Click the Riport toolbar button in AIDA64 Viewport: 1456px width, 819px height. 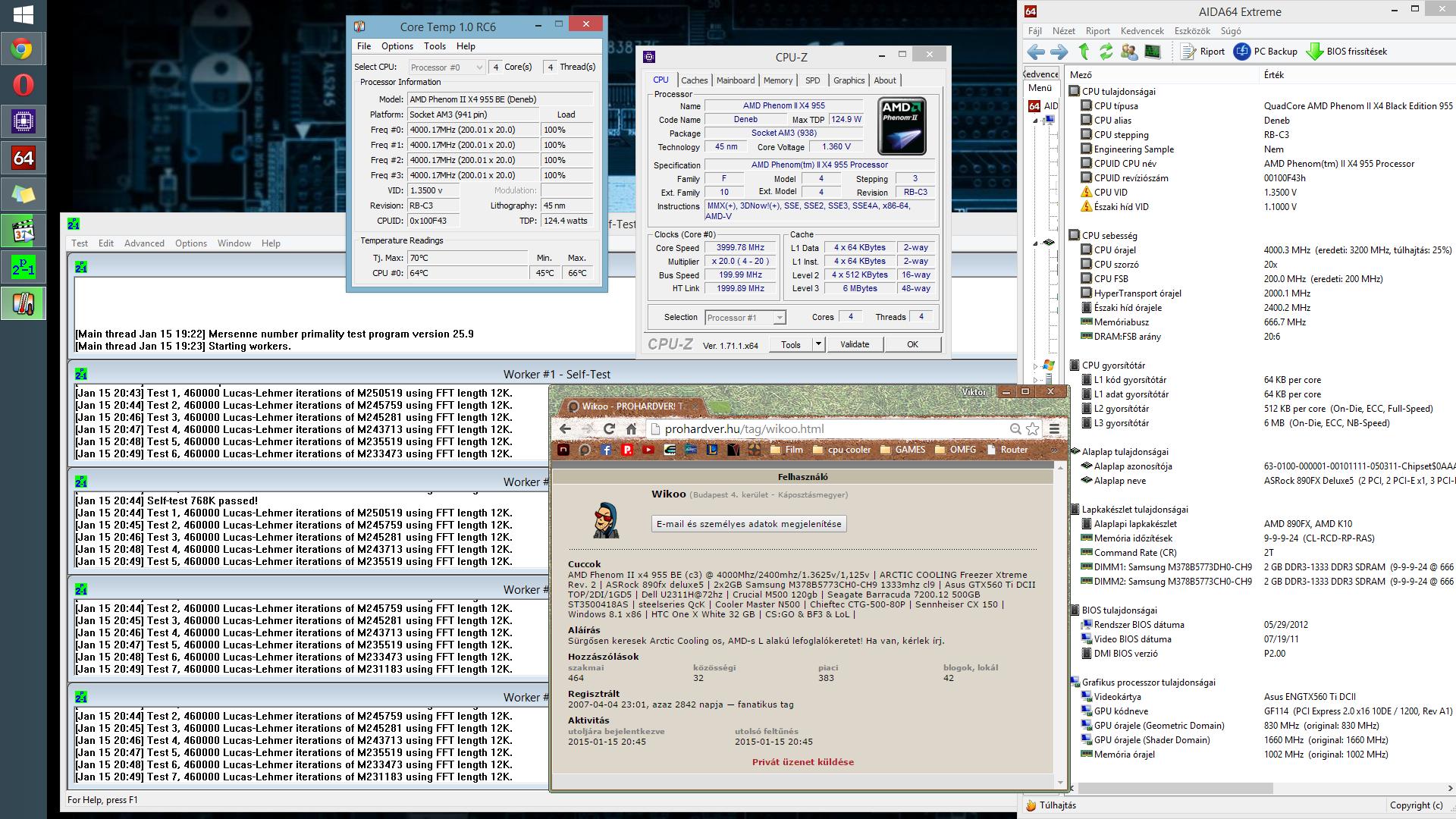[x=1203, y=52]
